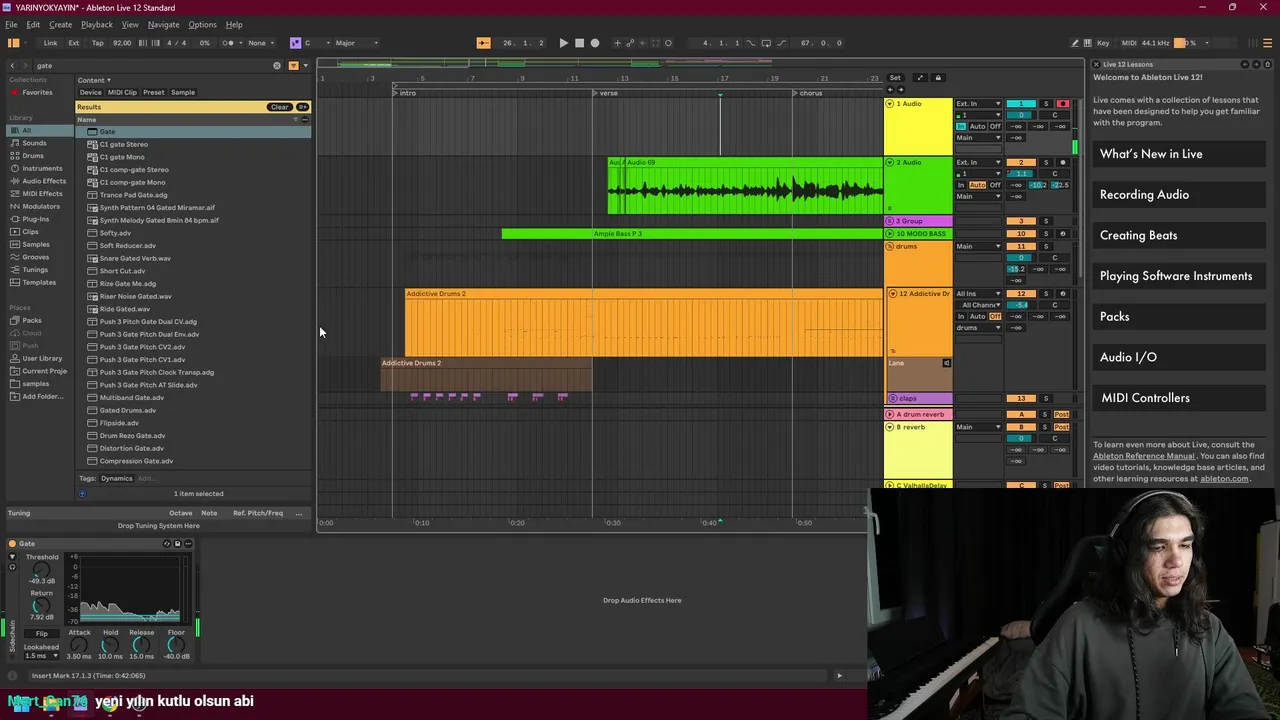Click the Scale Mode icon beside C
The height and width of the screenshot is (720, 1280).
click(295, 43)
